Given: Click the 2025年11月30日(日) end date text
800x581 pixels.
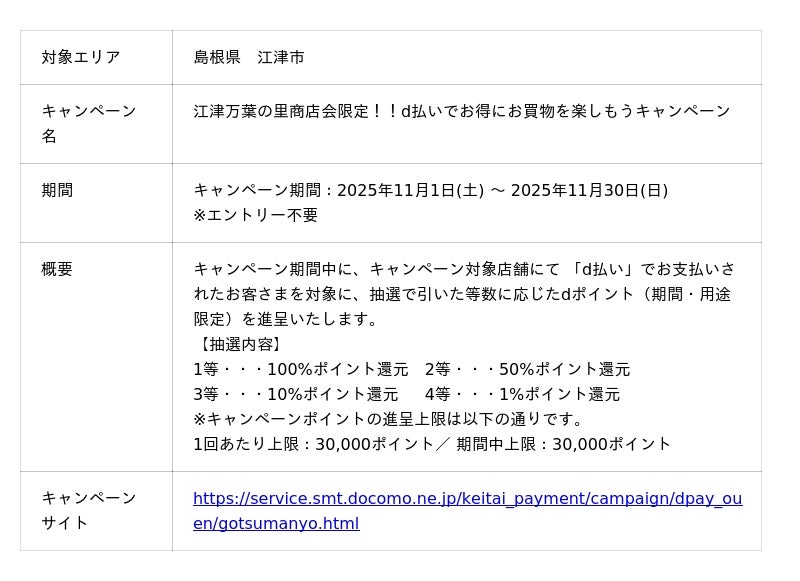Looking at the screenshot, I should tap(589, 190).
